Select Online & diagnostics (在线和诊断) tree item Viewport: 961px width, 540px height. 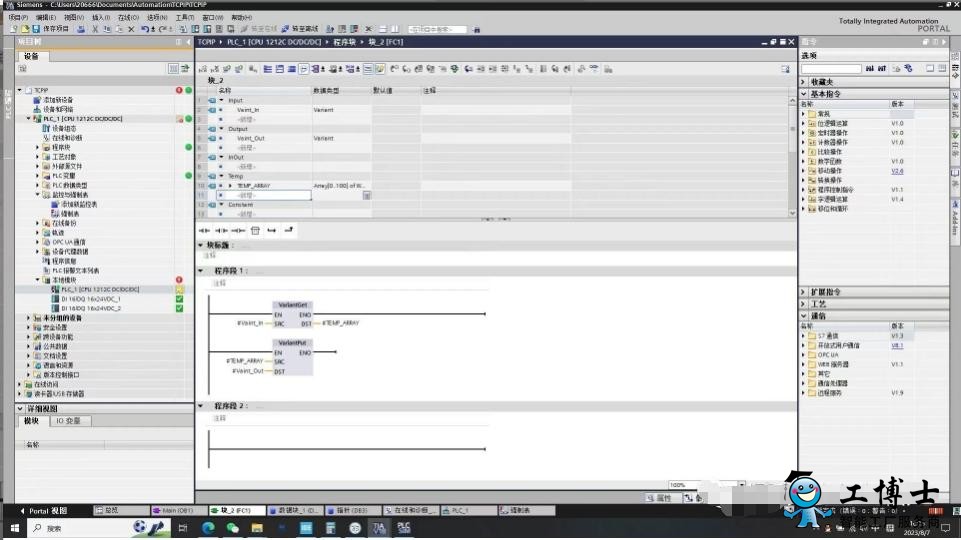point(66,138)
